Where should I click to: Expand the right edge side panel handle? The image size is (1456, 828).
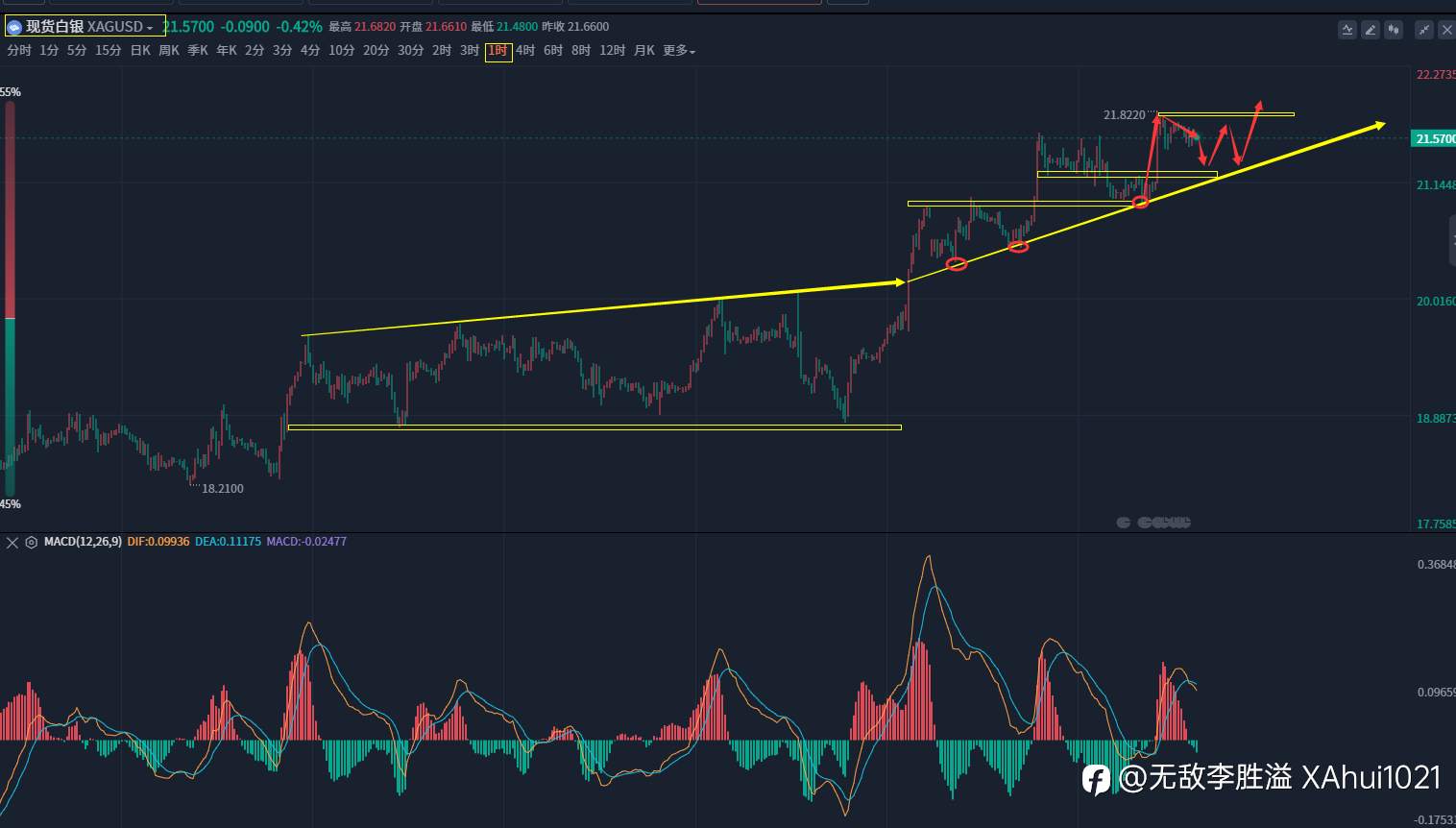pyautogui.click(x=1452, y=240)
